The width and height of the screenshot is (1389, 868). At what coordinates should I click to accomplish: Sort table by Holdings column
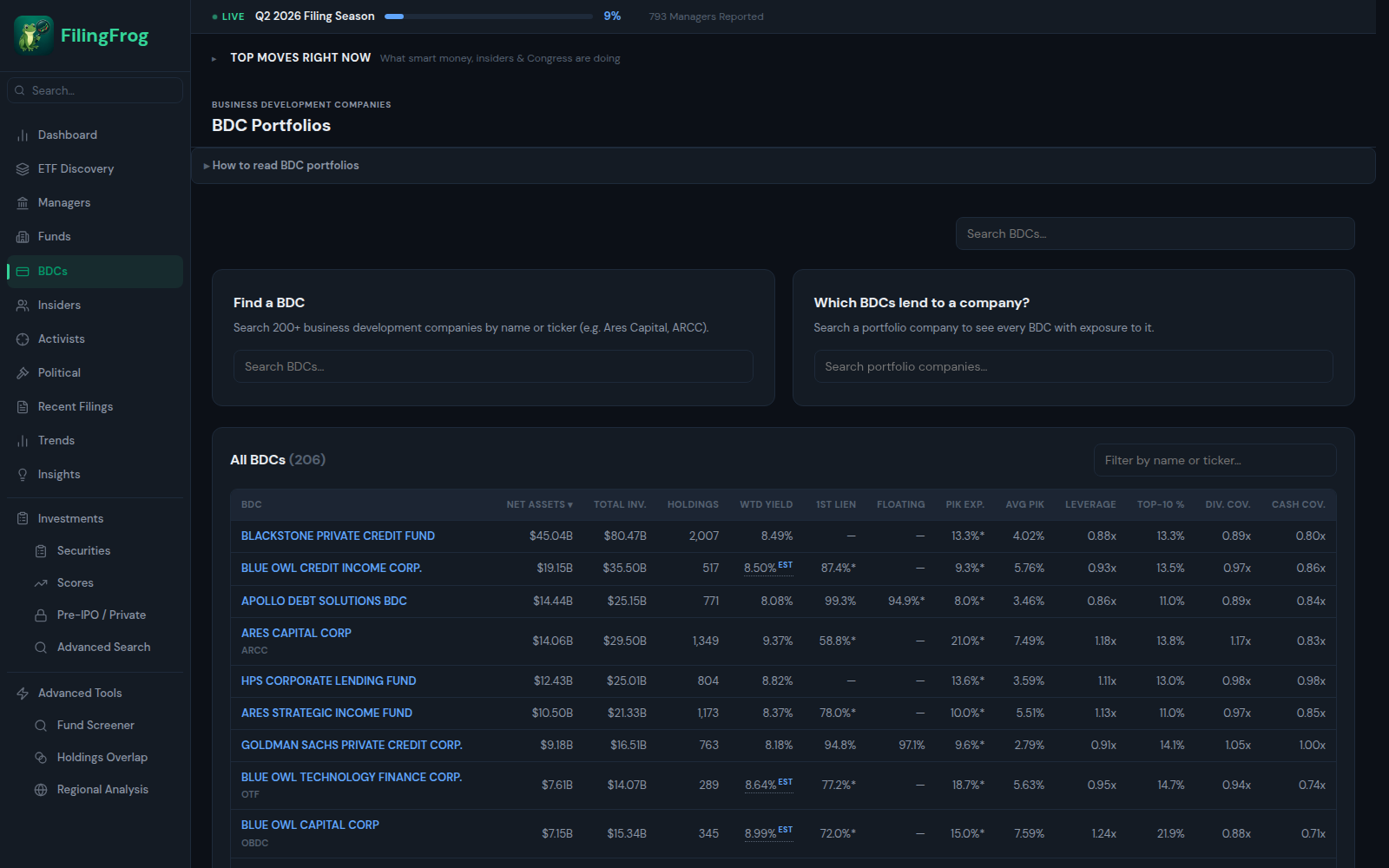[x=693, y=504]
